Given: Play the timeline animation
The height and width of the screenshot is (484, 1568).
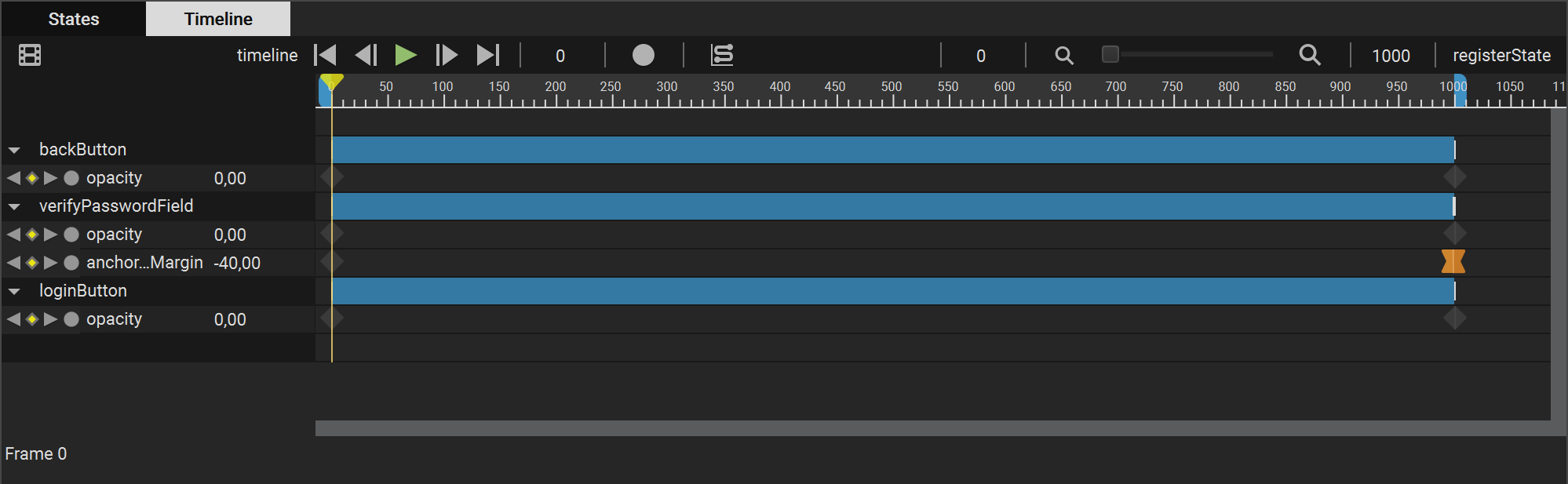Looking at the screenshot, I should tap(407, 55).
